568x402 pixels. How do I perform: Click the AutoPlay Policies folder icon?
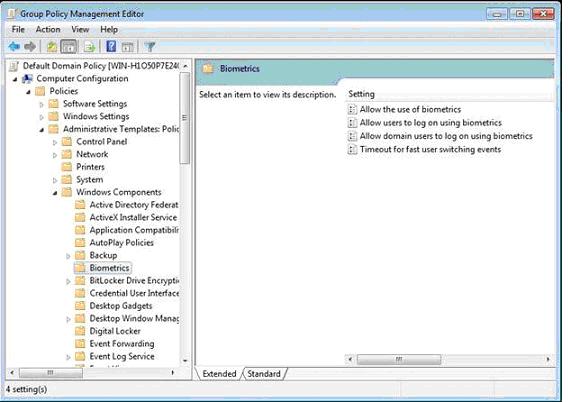80,243
